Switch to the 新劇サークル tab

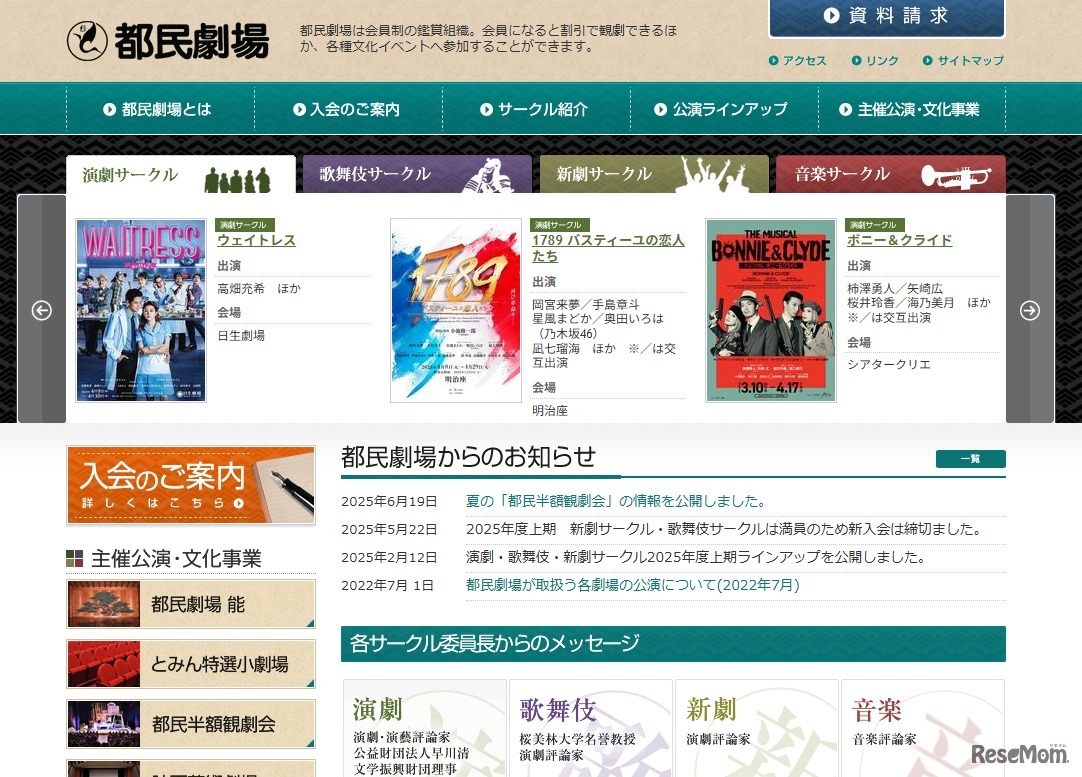pos(654,175)
